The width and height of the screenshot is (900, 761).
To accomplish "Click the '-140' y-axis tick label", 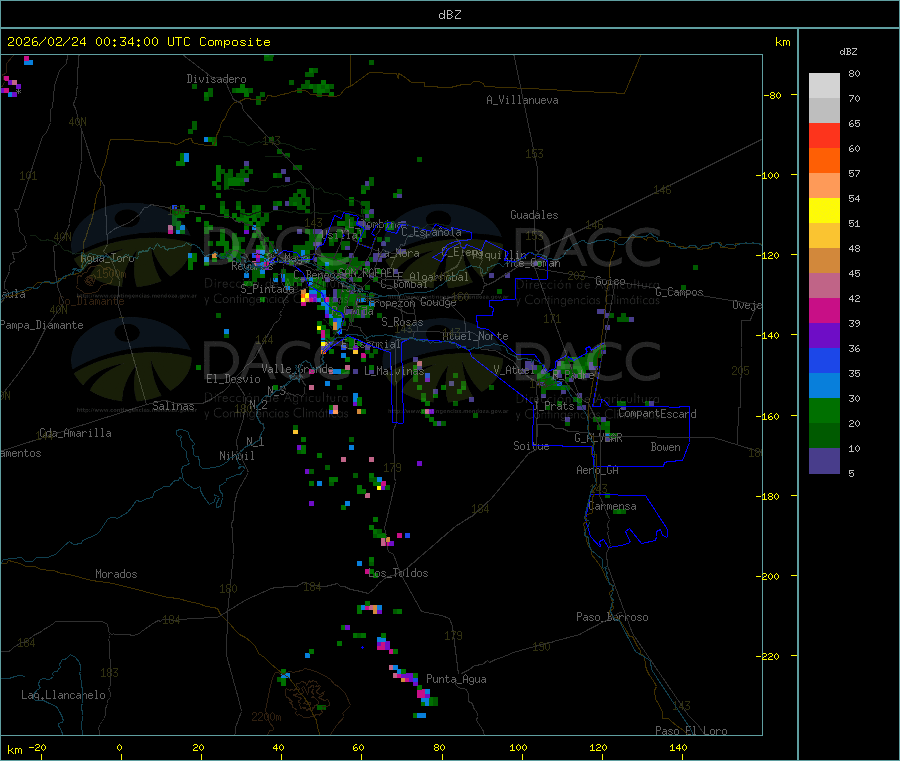I will pos(767,335).
